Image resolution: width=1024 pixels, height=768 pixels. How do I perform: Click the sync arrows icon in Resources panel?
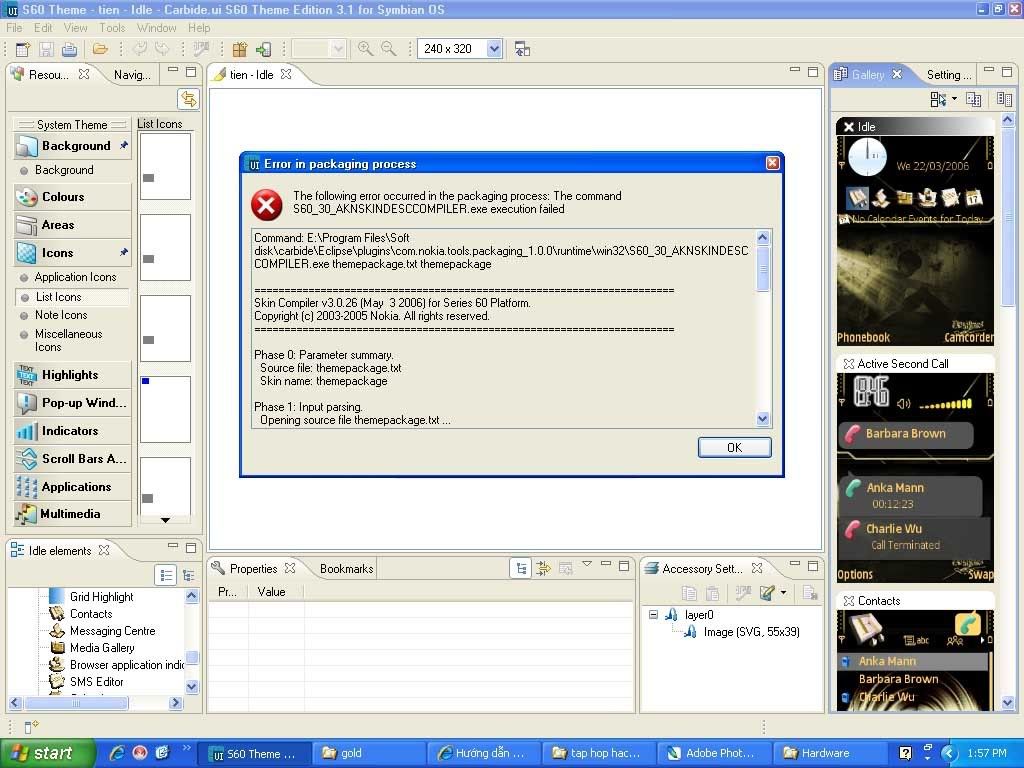pyautogui.click(x=189, y=99)
